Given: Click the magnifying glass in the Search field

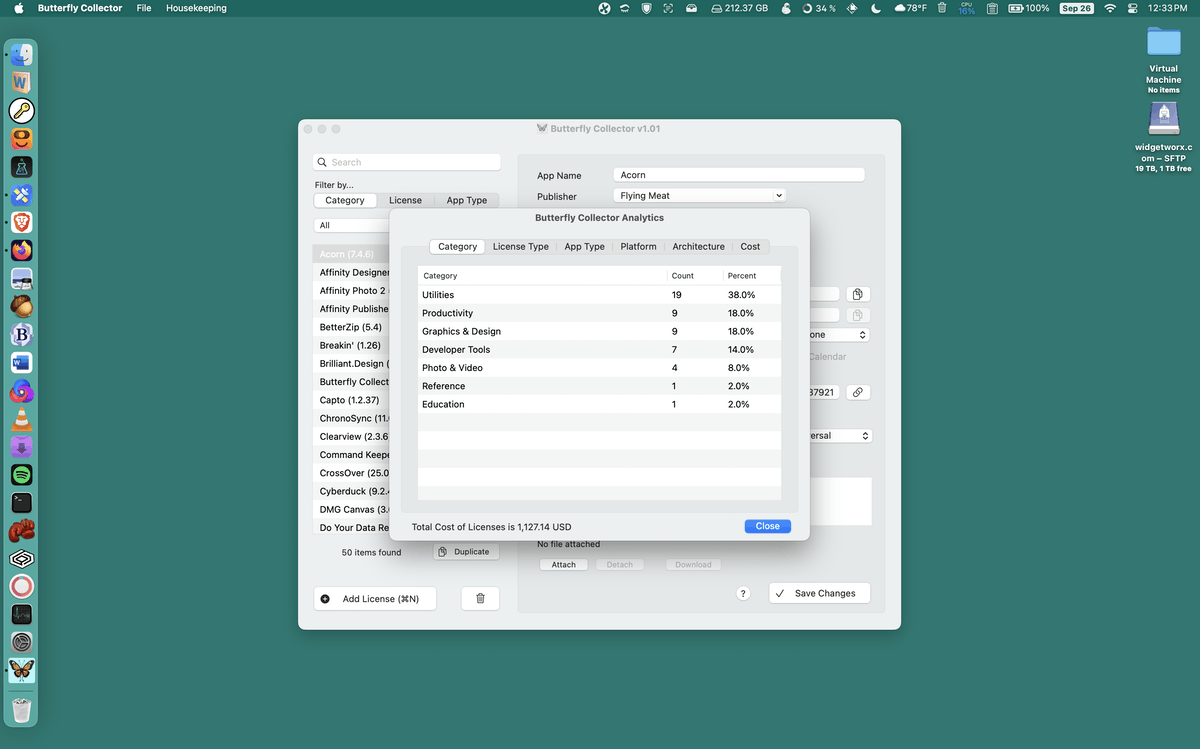Looking at the screenshot, I should [322, 162].
